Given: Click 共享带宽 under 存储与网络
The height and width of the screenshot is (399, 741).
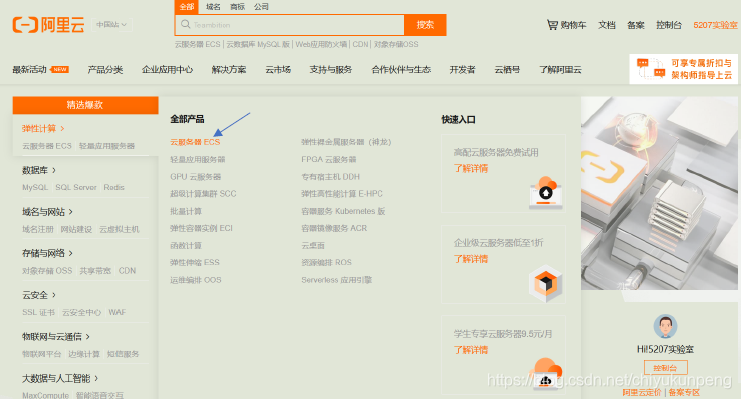Looking at the screenshot, I should point(95,271).
